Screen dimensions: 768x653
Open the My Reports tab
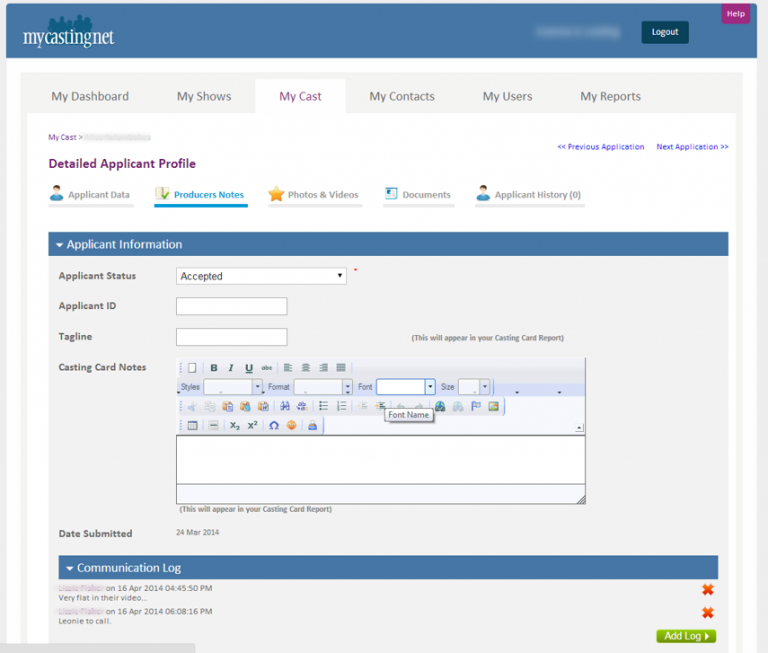pos(610,96)
